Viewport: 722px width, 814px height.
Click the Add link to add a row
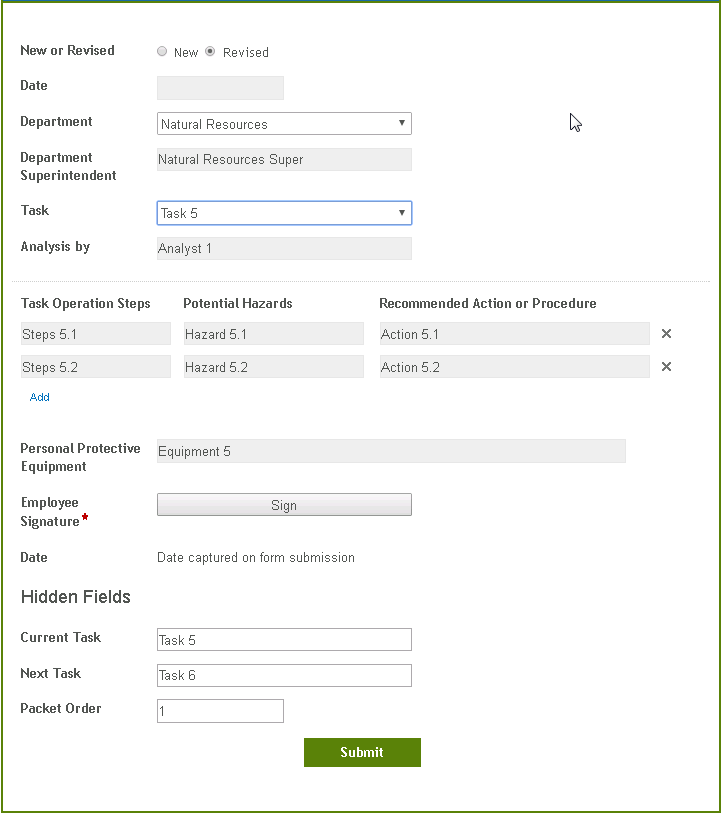[x=40, y=397]
